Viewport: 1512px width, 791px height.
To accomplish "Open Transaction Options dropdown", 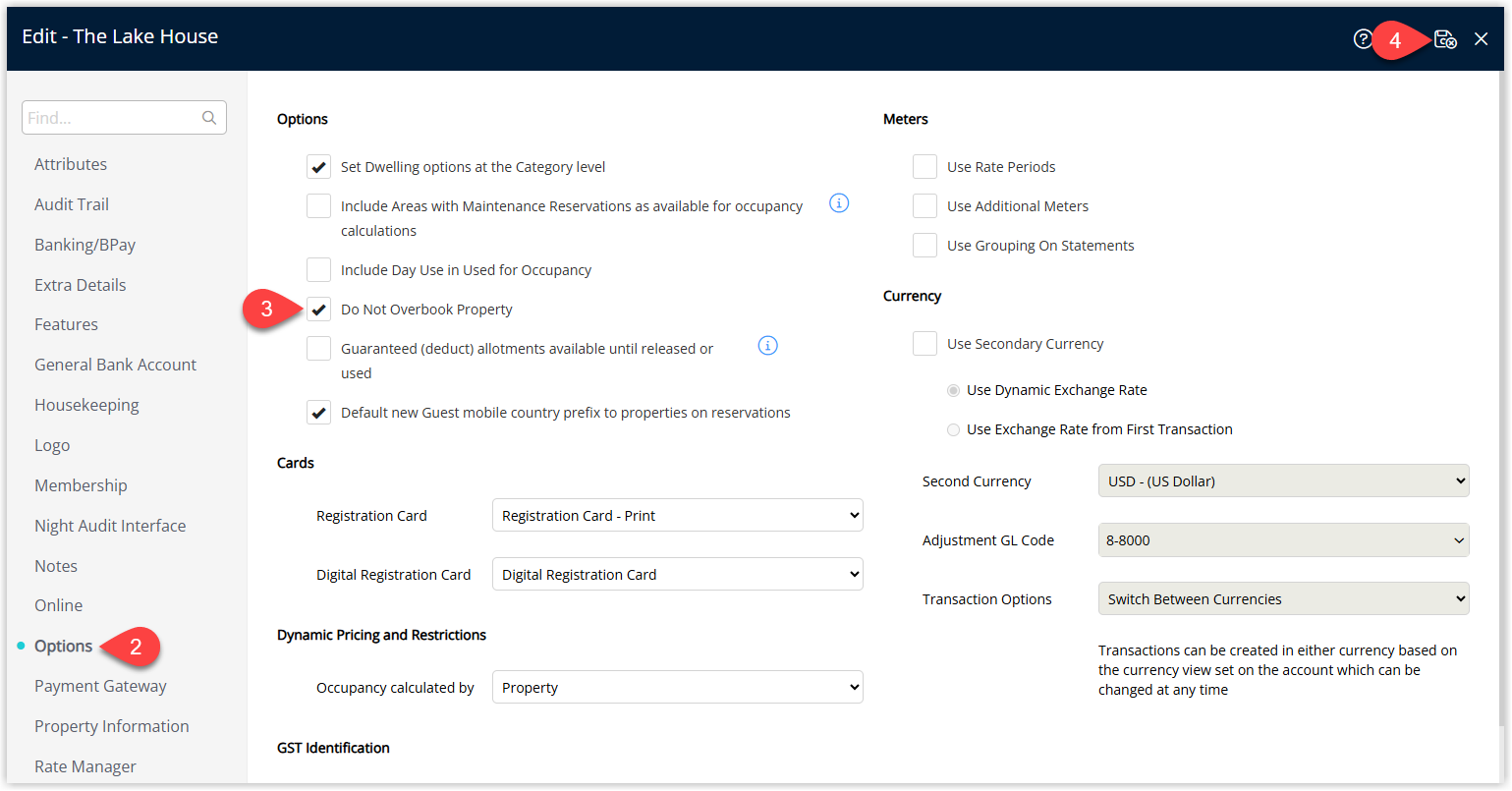I will 1284,599.
